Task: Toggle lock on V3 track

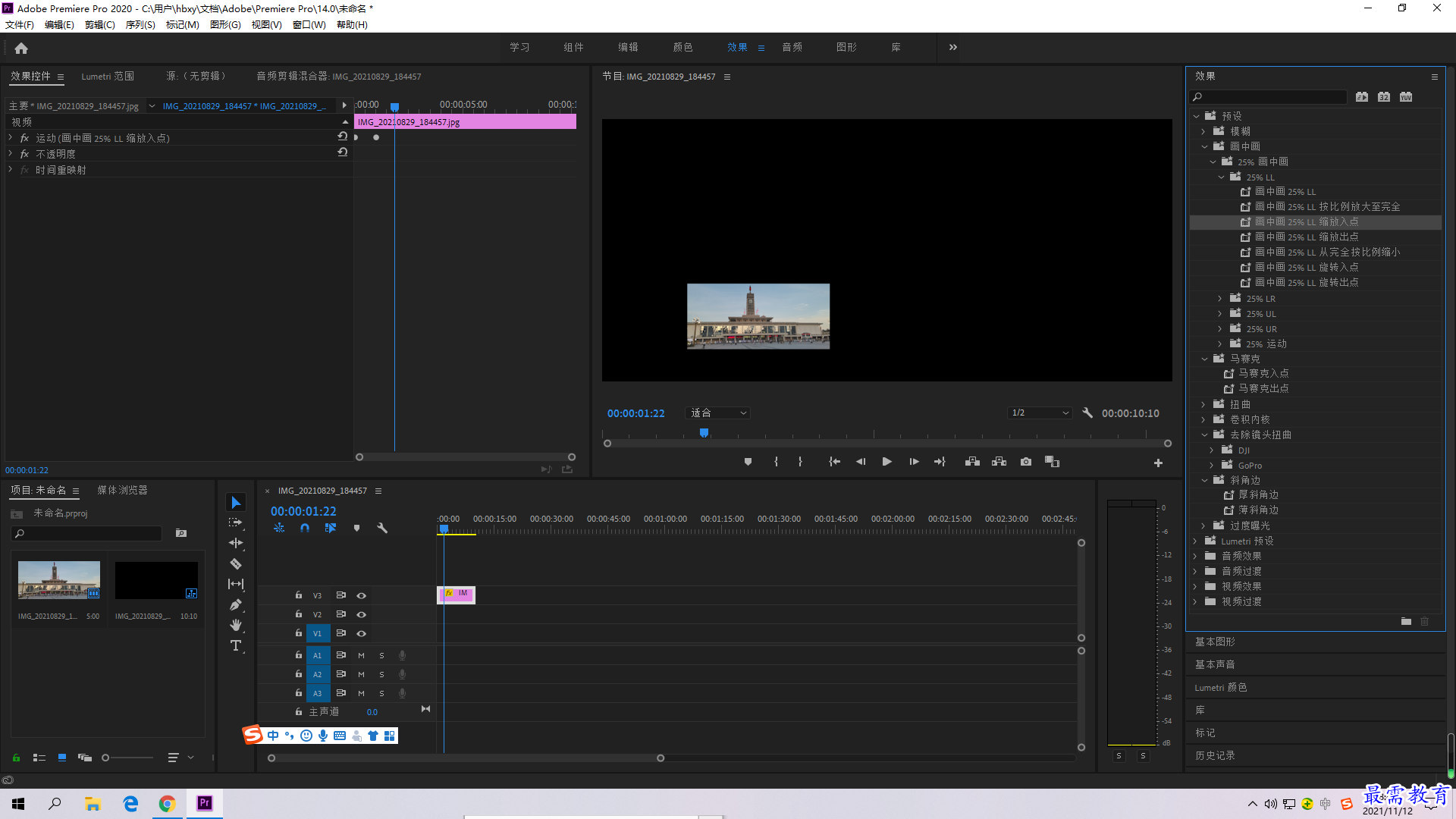Action: pos(298,595)
